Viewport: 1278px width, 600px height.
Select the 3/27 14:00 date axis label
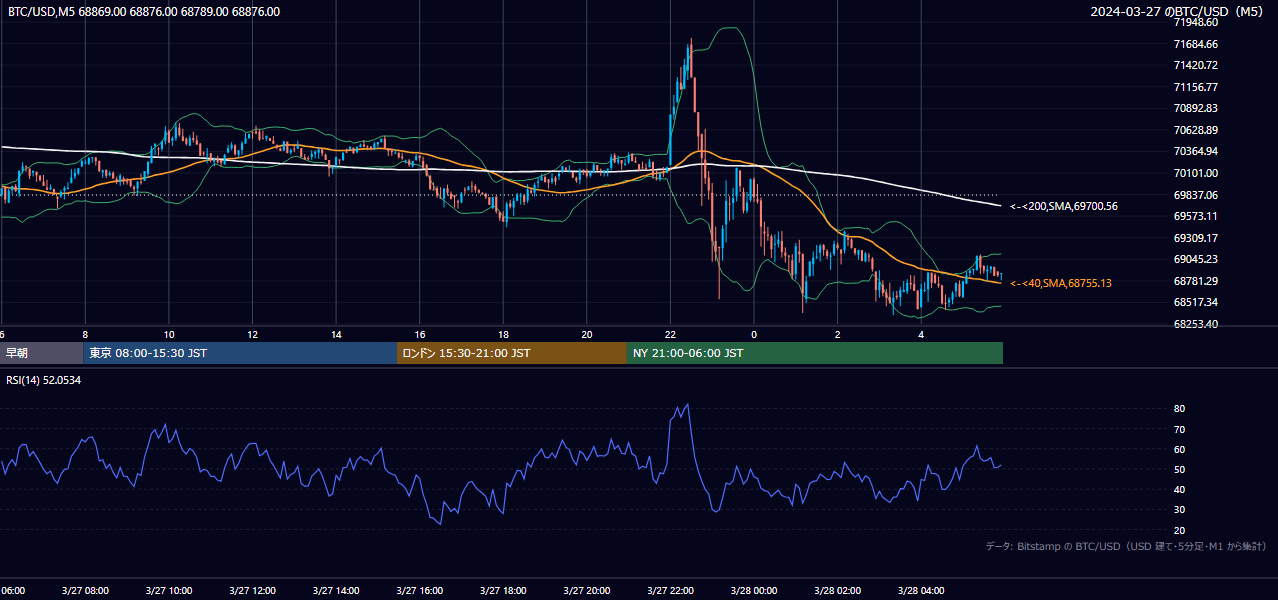(x=336, y=590)
